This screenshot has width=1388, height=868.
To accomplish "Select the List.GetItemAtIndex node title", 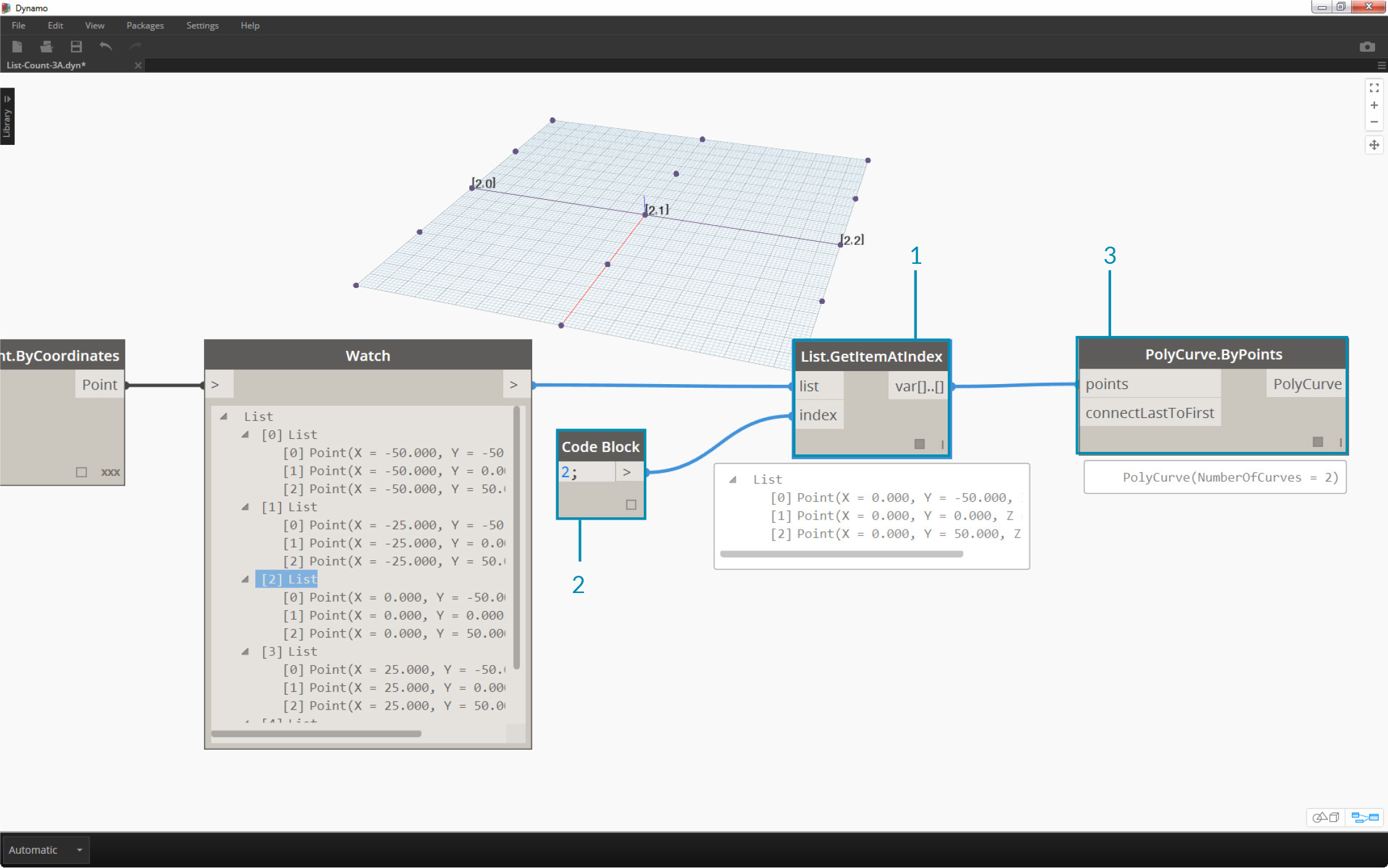I will click(x=871, y=356).
